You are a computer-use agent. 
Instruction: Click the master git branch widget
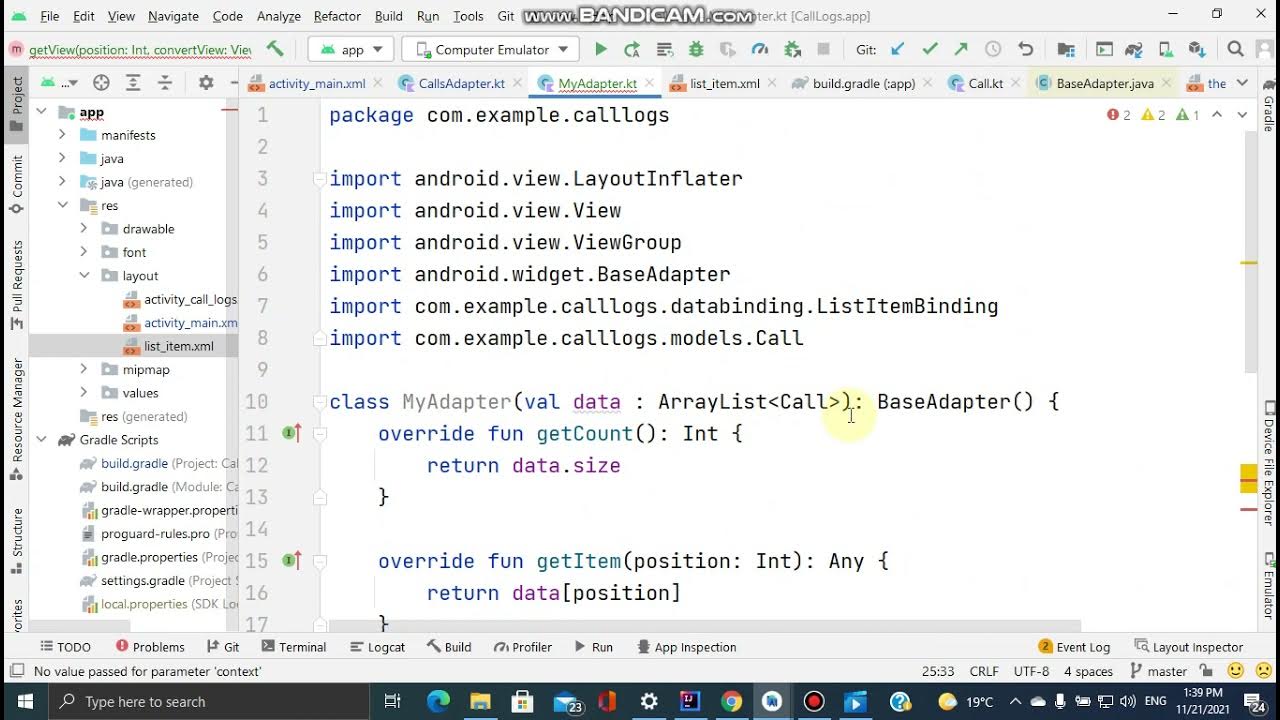(x=1158, y=671)
